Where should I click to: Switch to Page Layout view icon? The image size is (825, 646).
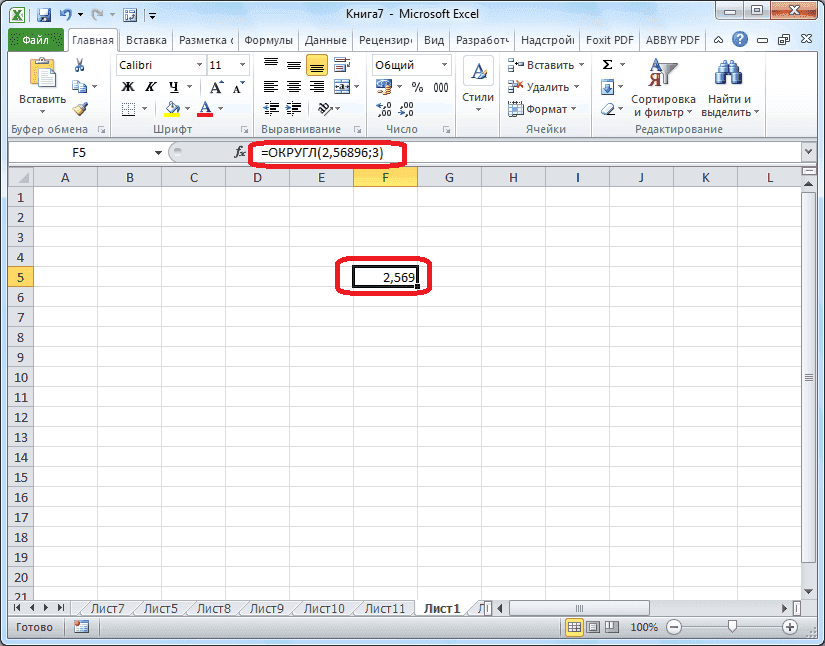click(x=593, y=627)
